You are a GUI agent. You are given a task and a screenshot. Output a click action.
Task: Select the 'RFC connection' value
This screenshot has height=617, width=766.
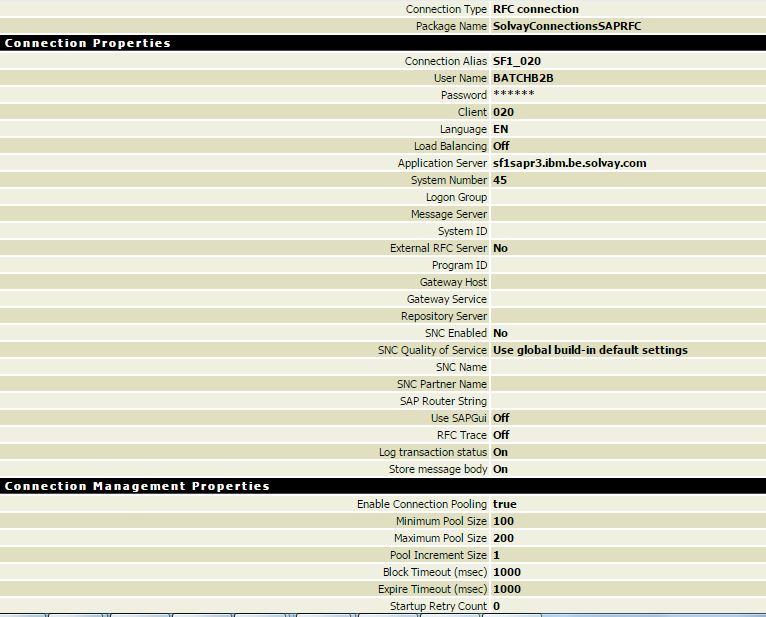pyautogui.click(x=536, y=9)
